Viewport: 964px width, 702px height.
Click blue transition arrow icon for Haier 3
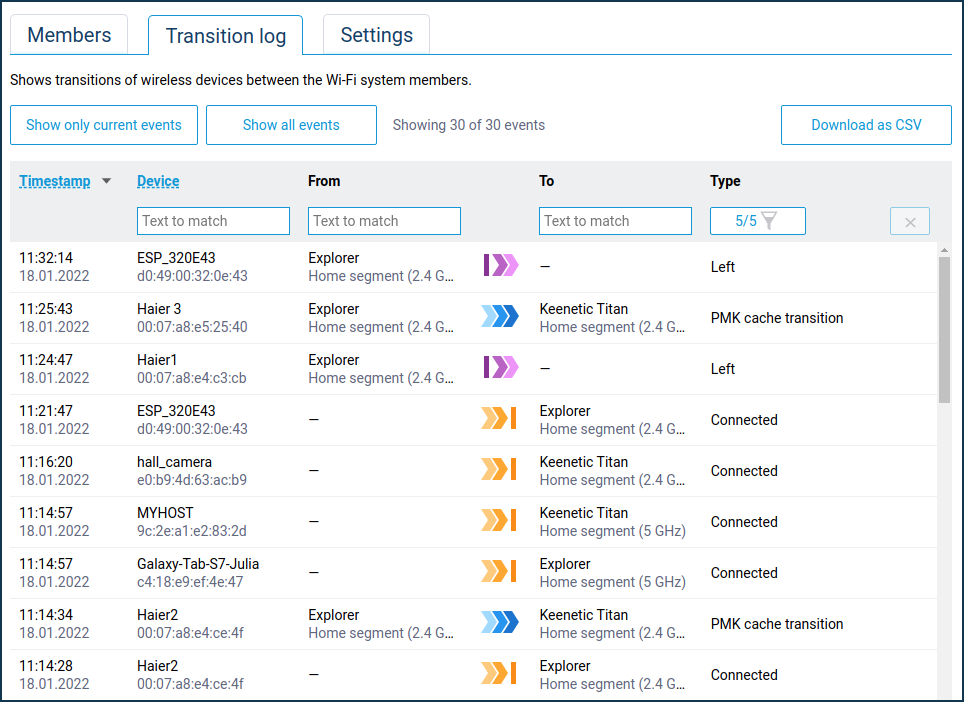click(x=500, y=317)
